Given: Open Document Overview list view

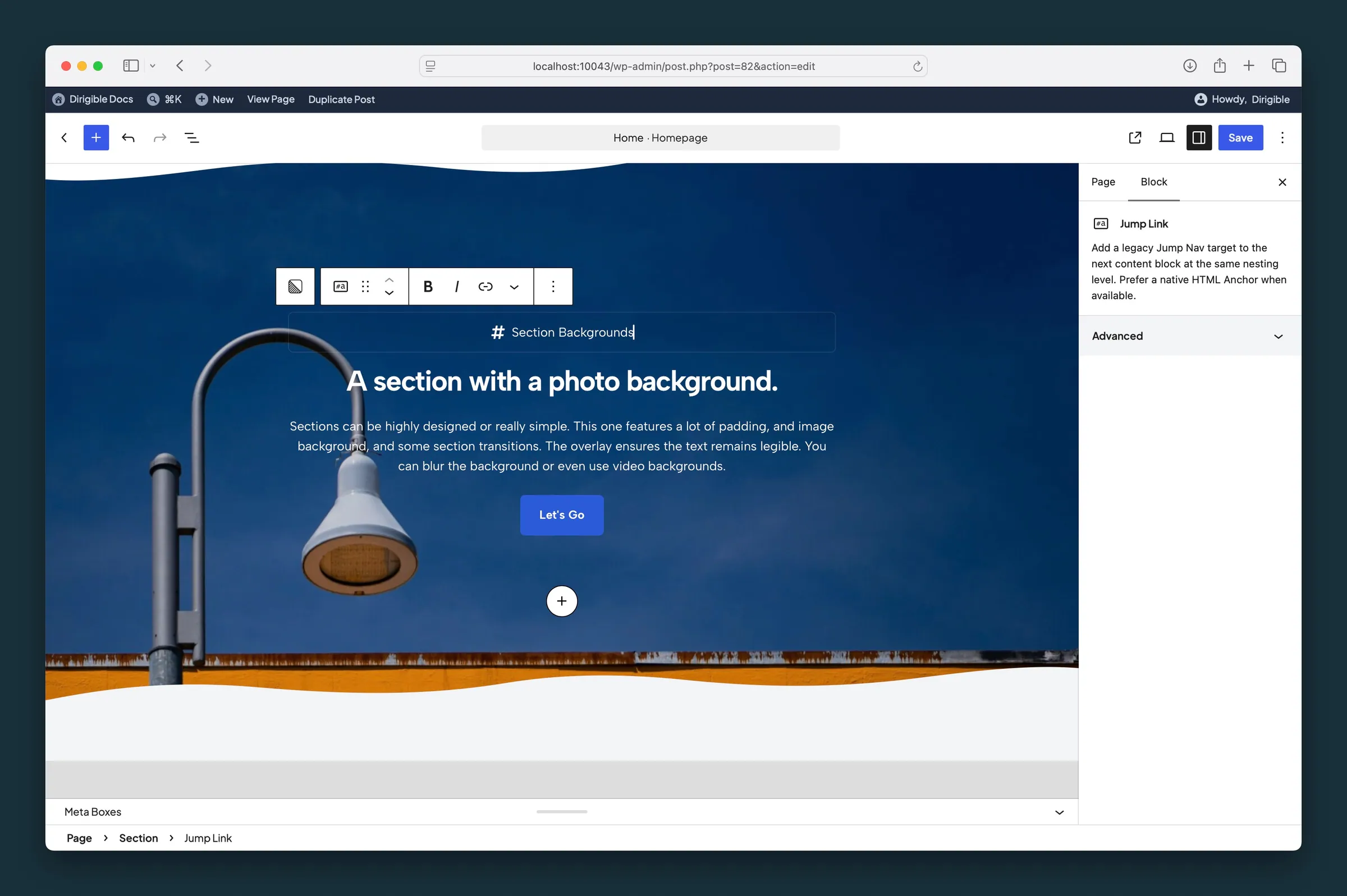Looking at the screenshot, I should 192,137.
